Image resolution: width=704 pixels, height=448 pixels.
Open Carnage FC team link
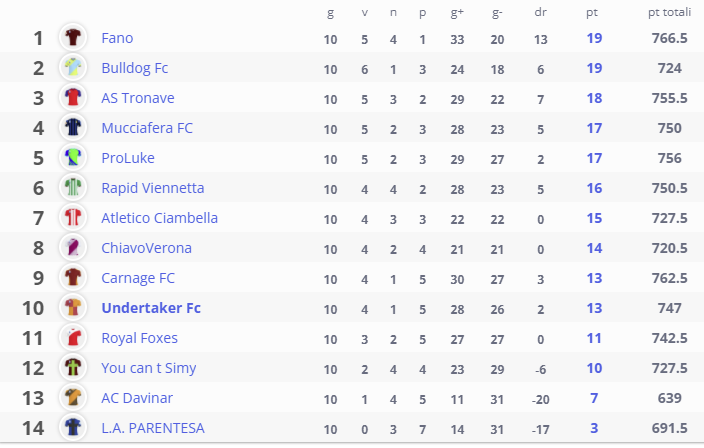pos(138,278)
